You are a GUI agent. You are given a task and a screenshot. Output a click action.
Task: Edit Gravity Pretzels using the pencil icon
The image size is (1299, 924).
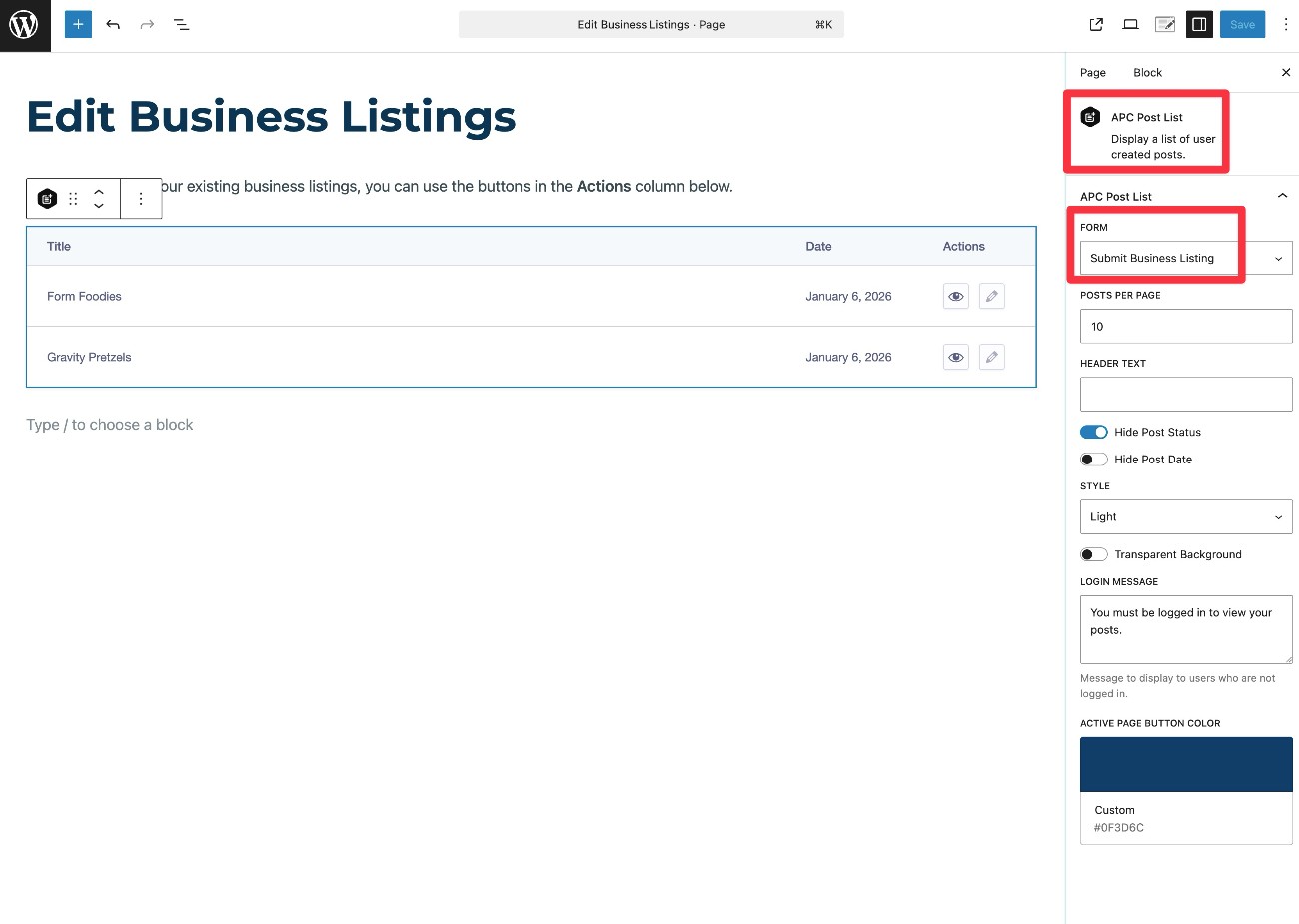[991, 357]
